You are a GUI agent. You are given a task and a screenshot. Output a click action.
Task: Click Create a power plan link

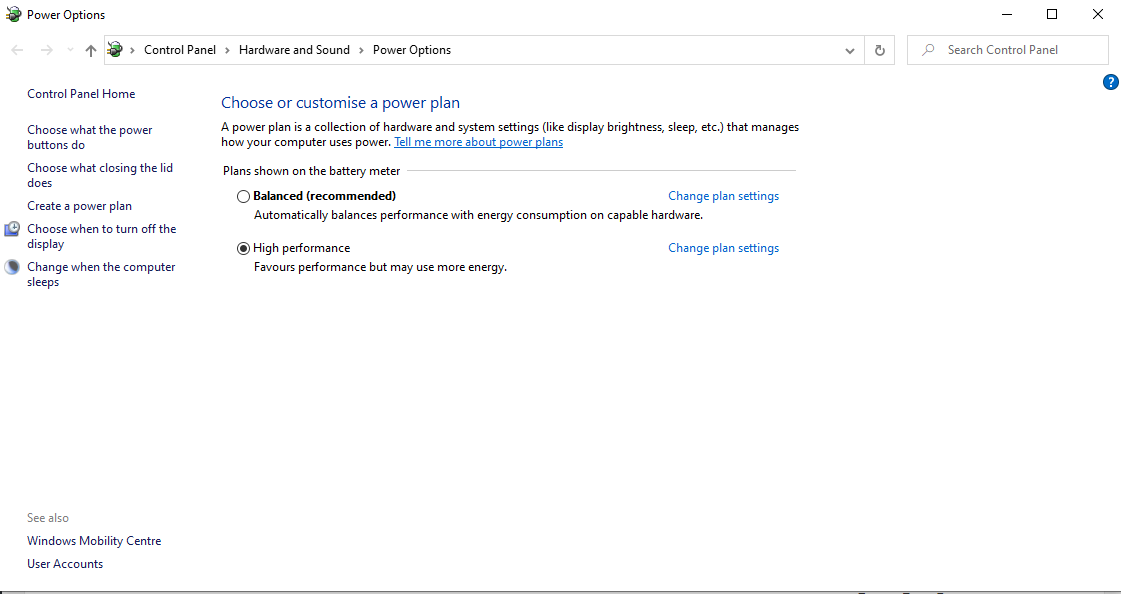click(79, 206)
